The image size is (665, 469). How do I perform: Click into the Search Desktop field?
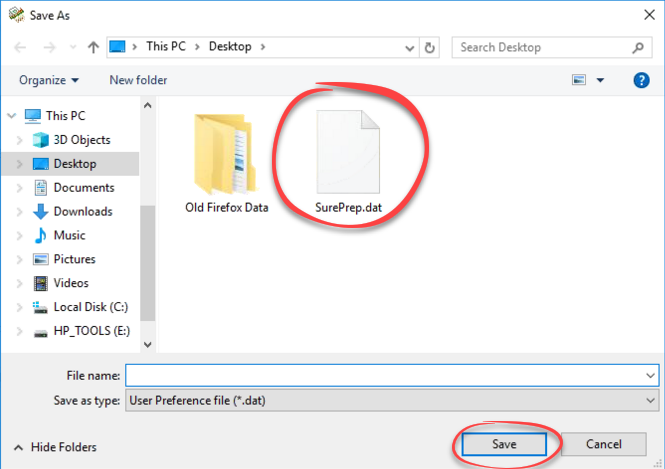coord(552,47)
